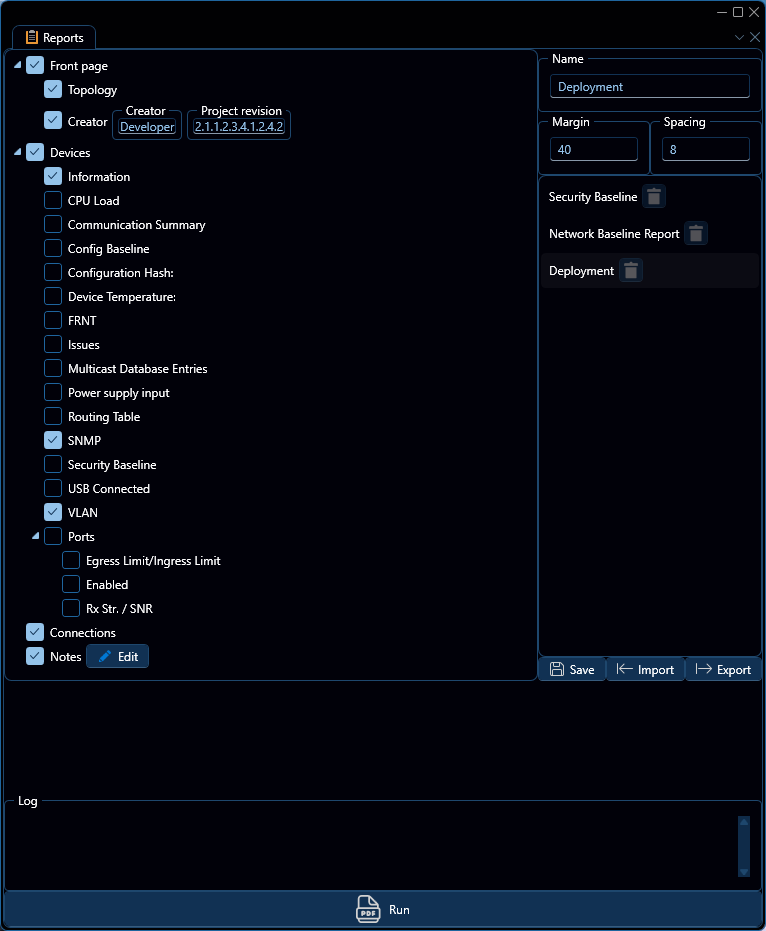Click the Log panel scrollbar

tap(743, 846)
